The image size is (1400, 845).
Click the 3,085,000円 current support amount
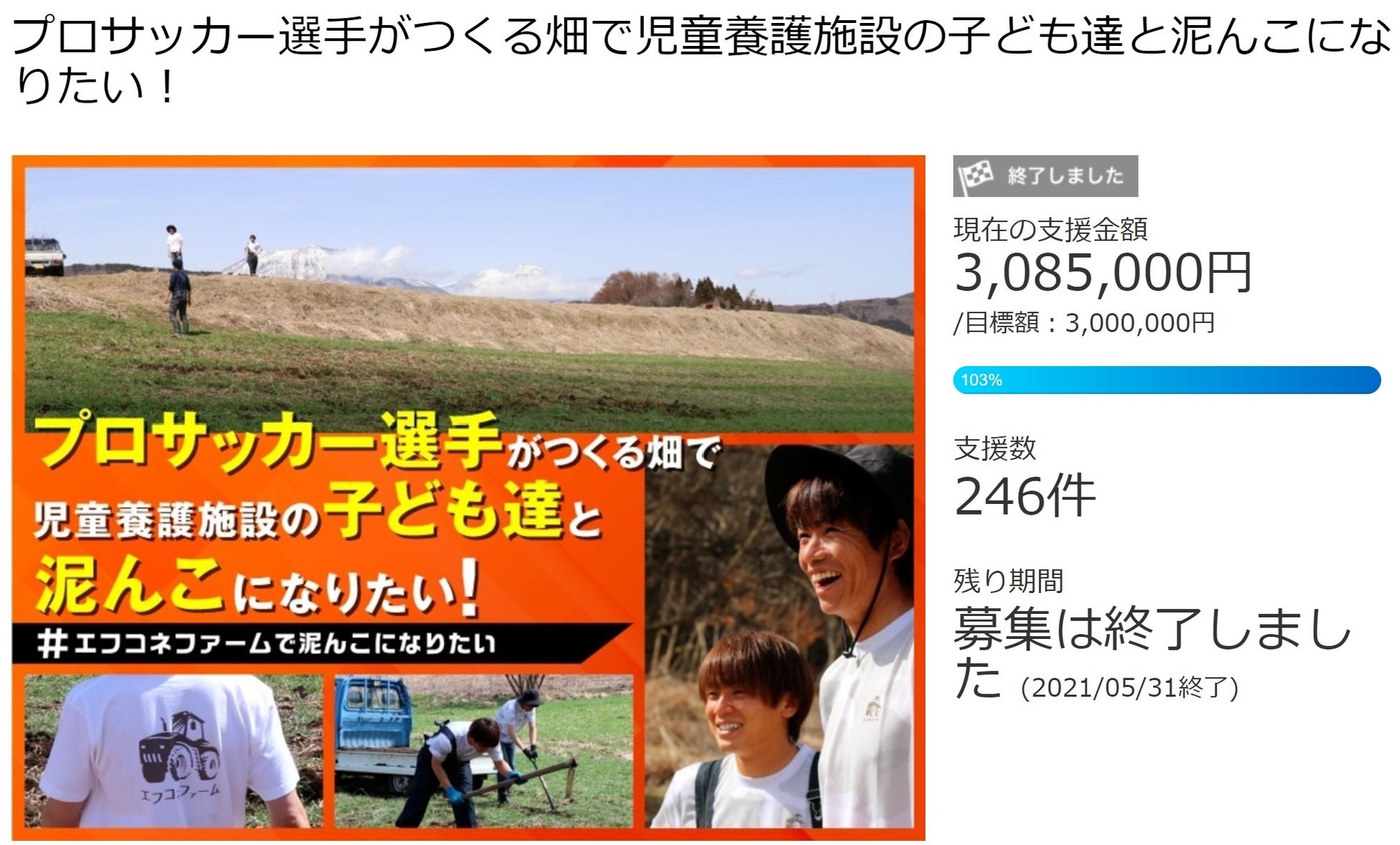pos(1103,273)
